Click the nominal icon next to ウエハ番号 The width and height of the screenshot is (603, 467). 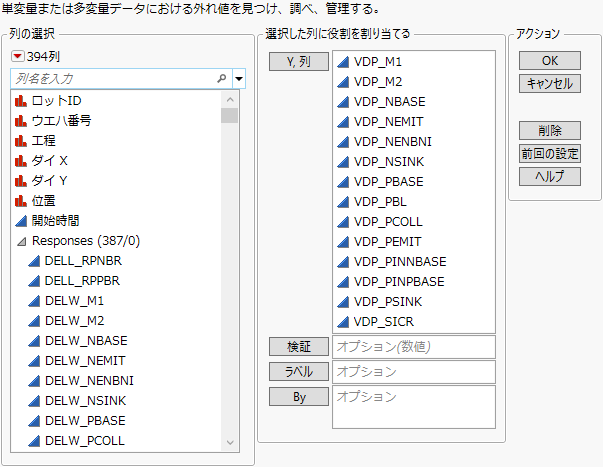pyautogui.click(x=21, y=121)
